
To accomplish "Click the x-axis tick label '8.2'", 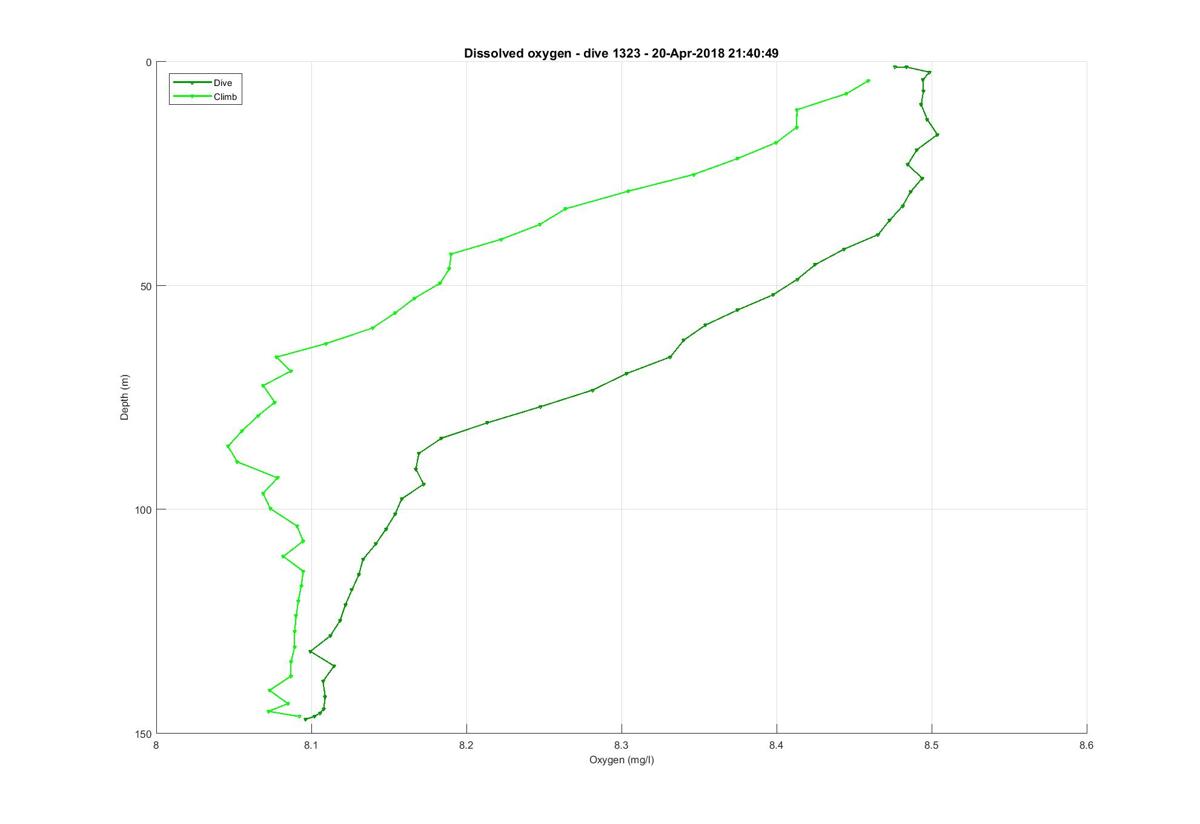I will click(x=466, y=745).
